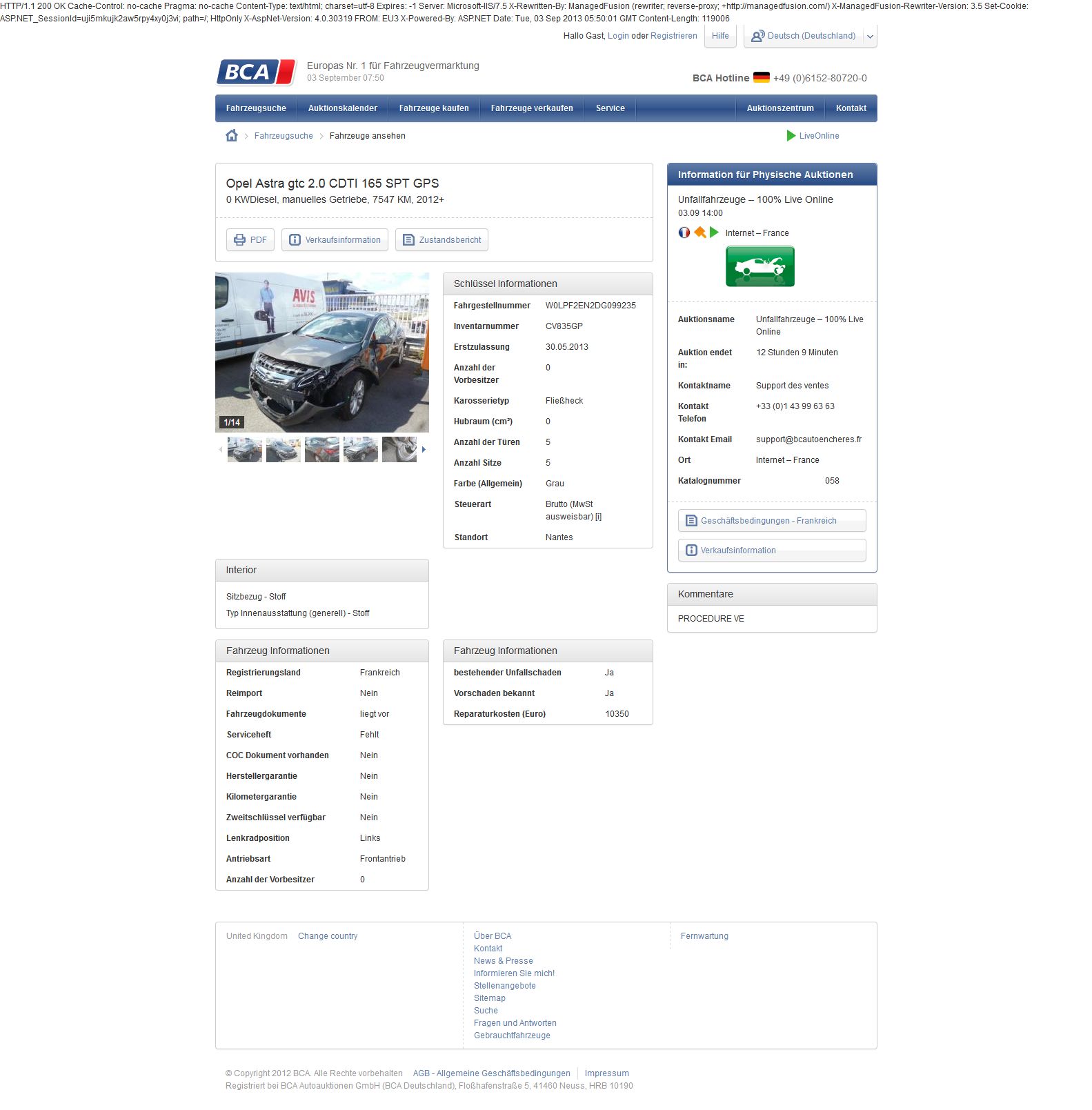Select the first vehicle thumbnail
The image size is (1092, 1110).
point(245,450)
